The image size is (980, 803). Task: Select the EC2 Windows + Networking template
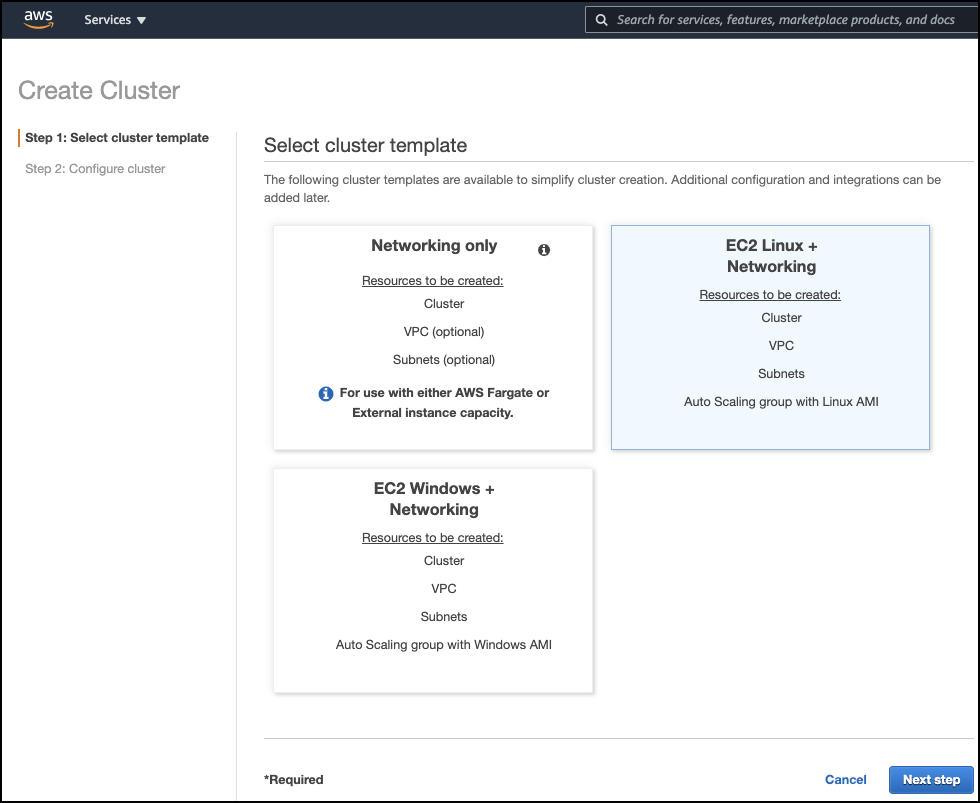pos(433,581)
